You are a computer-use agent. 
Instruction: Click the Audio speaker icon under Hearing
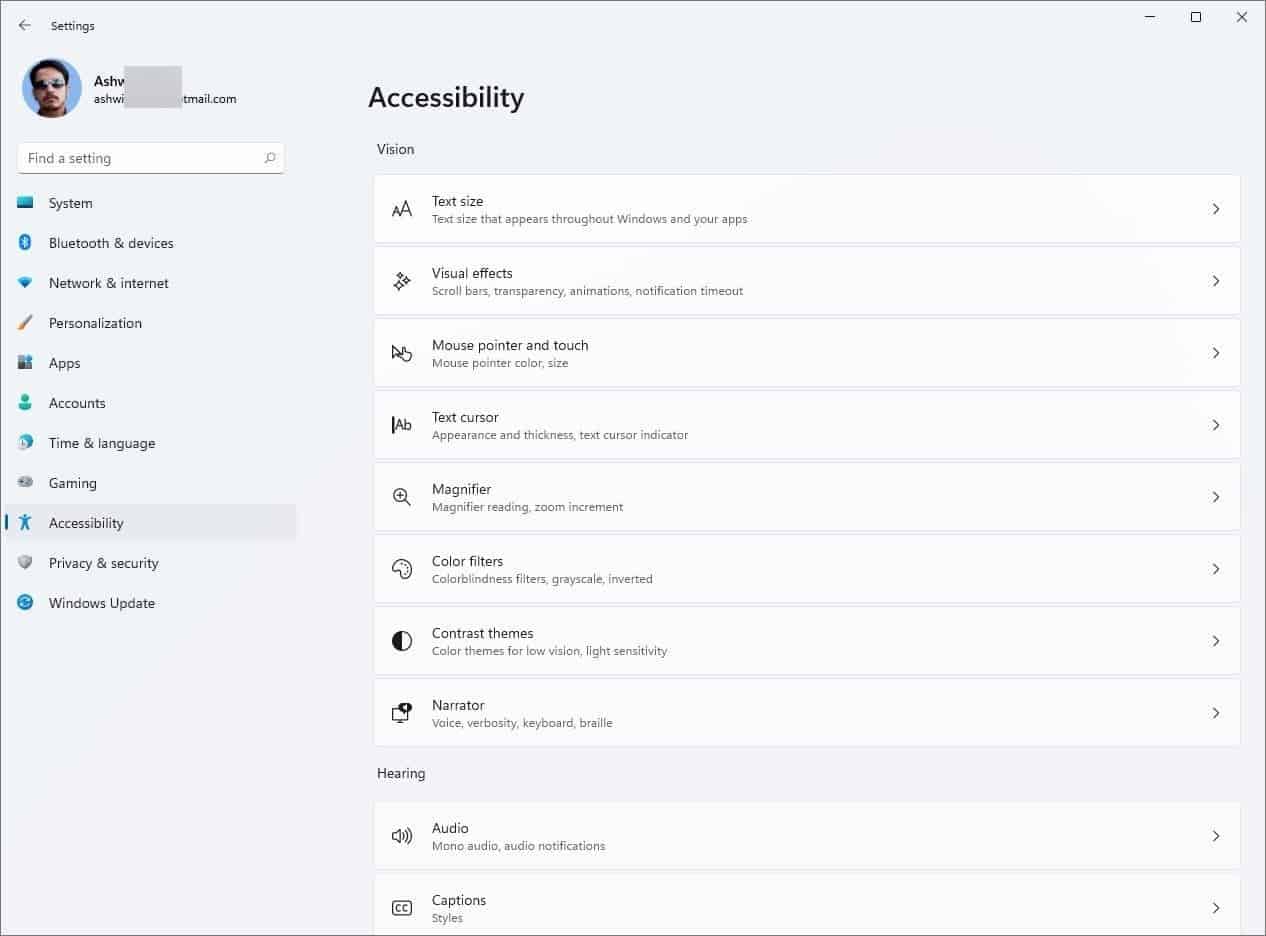(401, 836)
